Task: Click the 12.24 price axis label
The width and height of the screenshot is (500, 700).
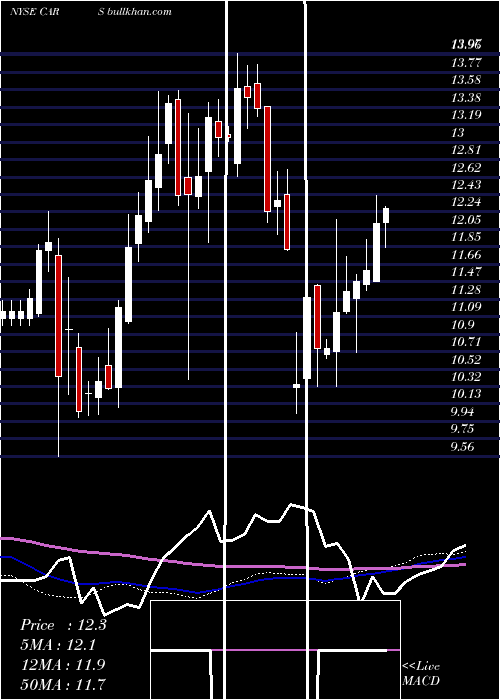Action: pyautogui.click(x=466, y=203)
